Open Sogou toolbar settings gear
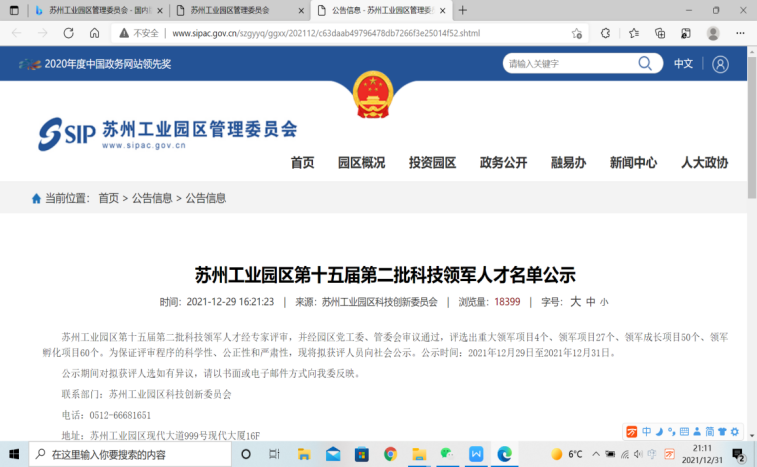Screen dimensions: 757x467 (x=735, y=431)
